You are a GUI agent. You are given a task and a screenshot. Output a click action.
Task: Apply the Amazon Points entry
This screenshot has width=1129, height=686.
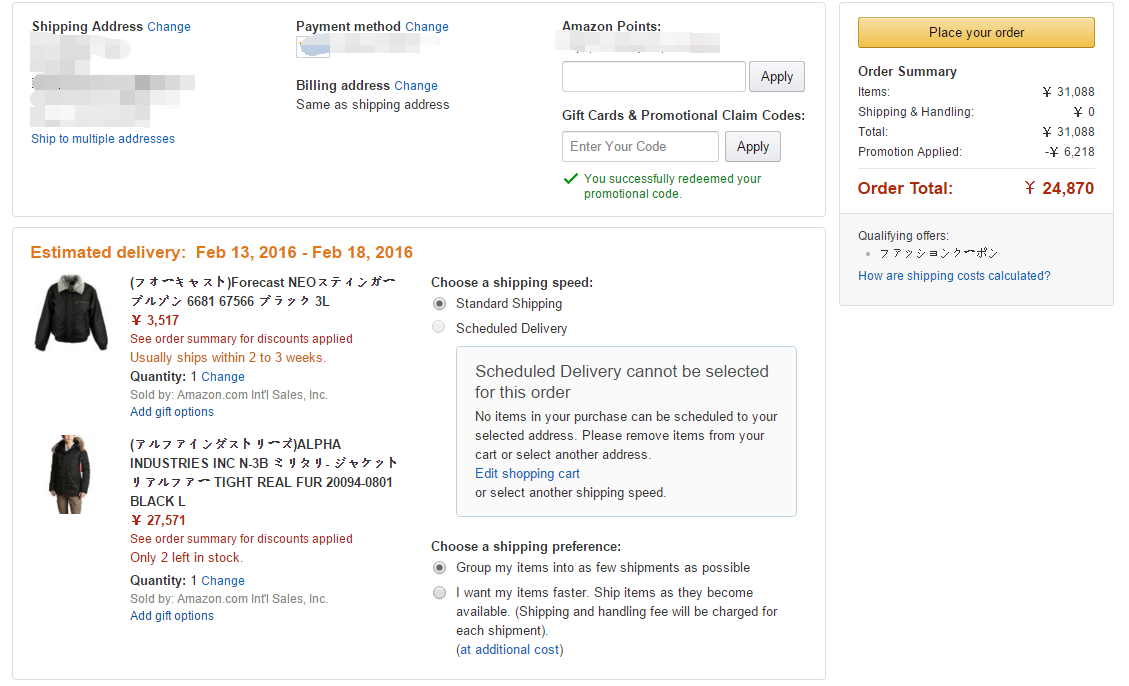tap(776, 76)
